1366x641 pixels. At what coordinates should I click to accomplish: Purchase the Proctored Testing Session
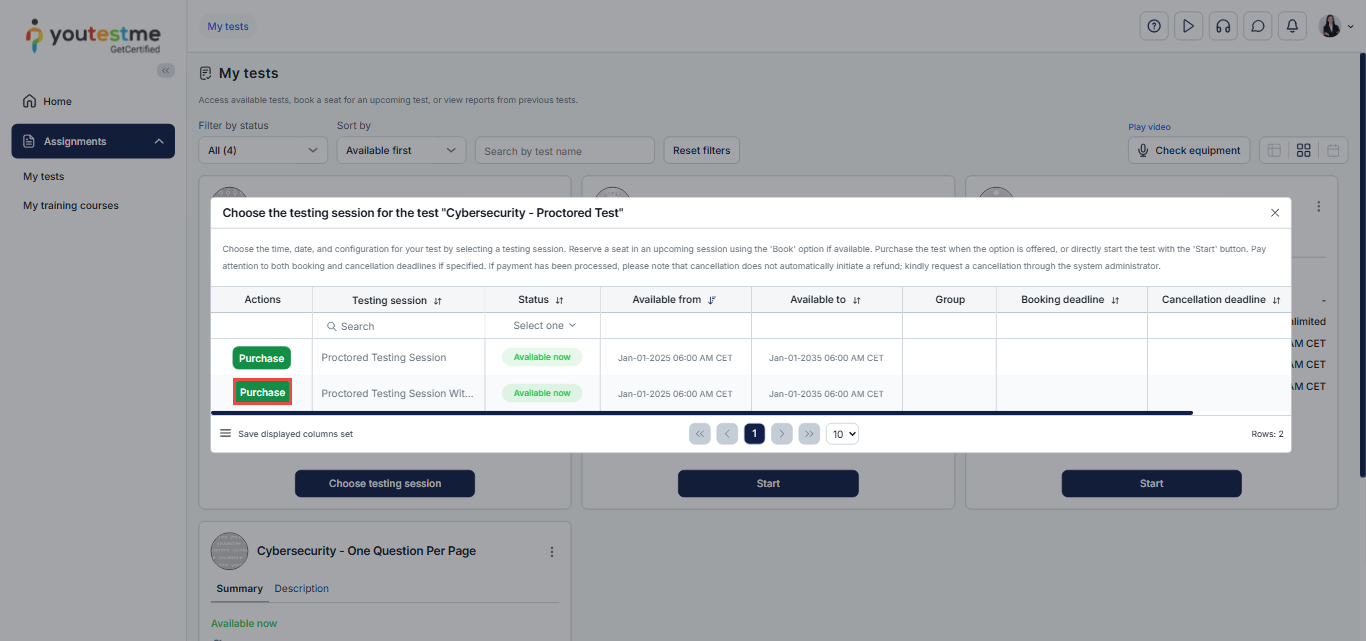coord(262,358)
